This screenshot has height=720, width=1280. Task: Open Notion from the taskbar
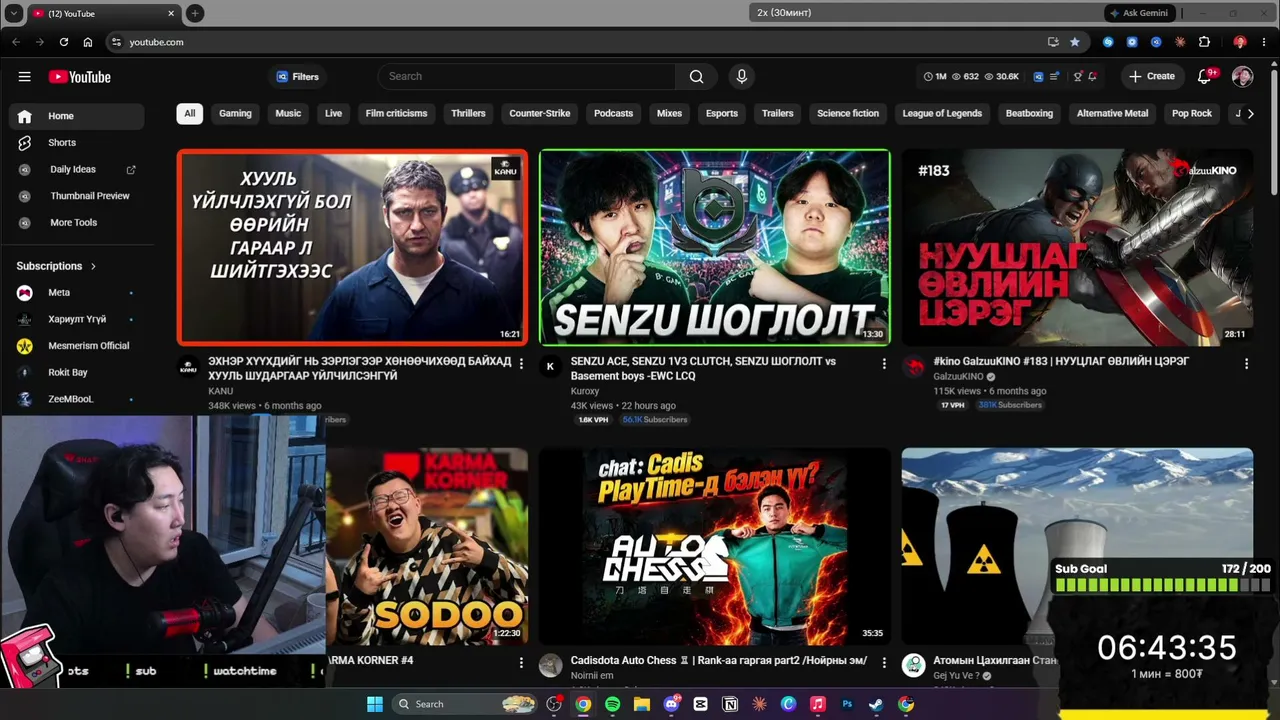tap(730, 704)
